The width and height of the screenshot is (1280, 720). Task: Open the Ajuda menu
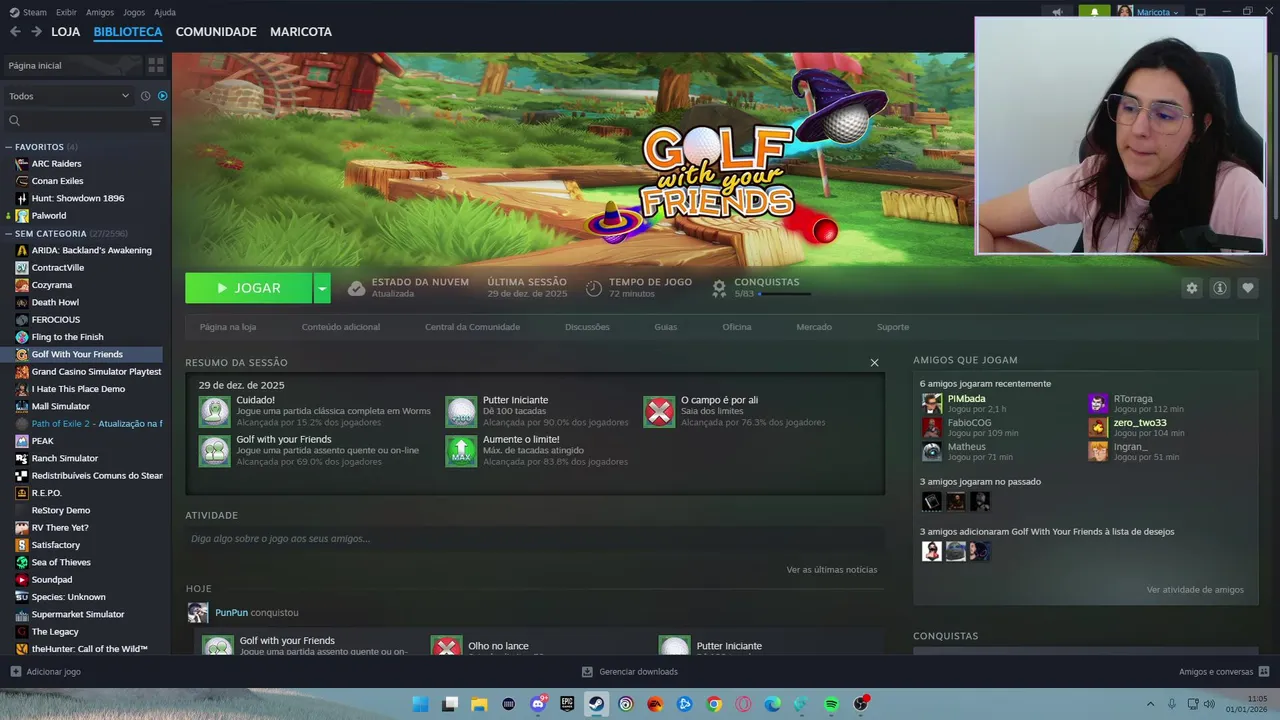(165, 12)
